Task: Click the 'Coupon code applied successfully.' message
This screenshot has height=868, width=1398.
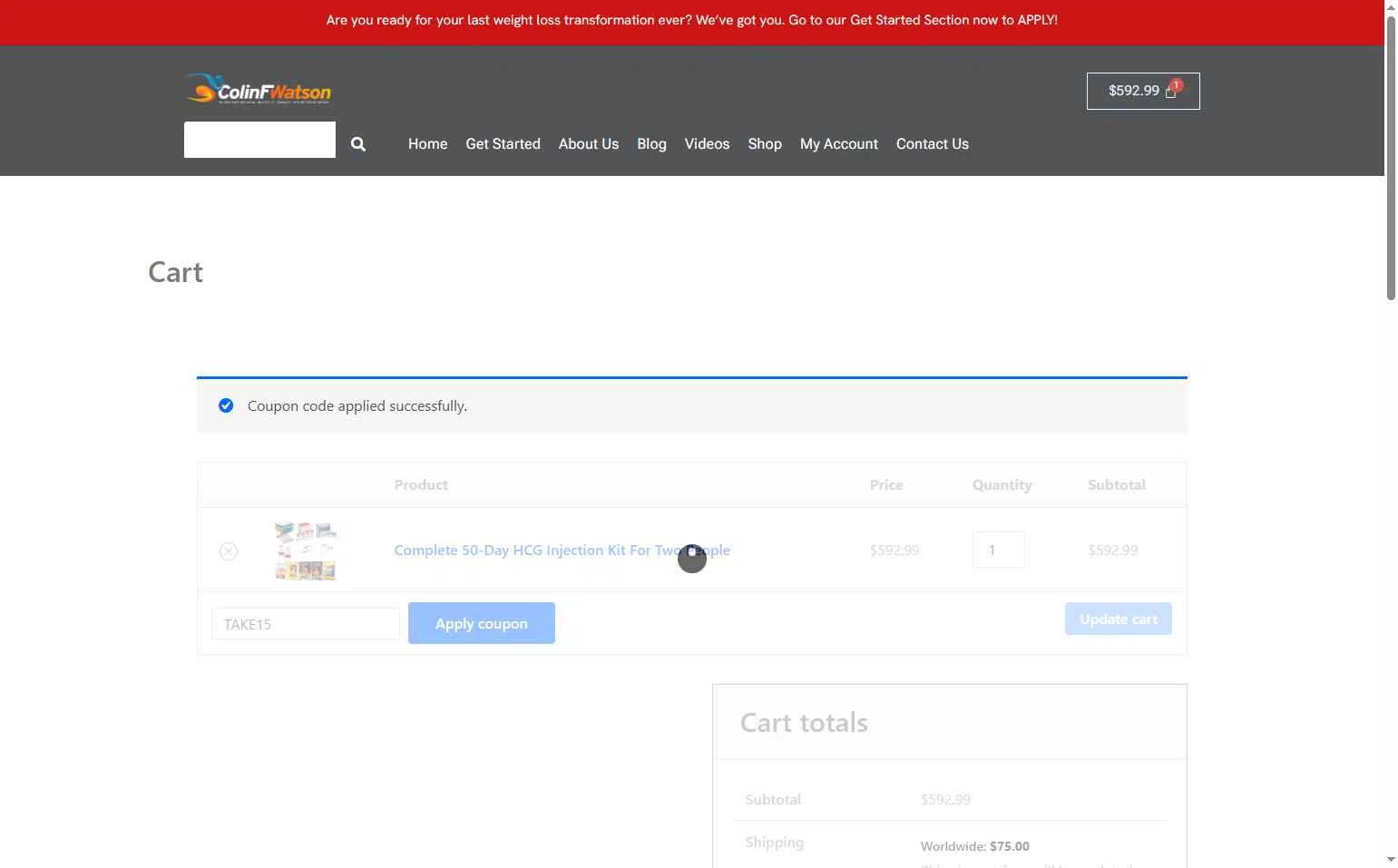Action: (357, 406)
